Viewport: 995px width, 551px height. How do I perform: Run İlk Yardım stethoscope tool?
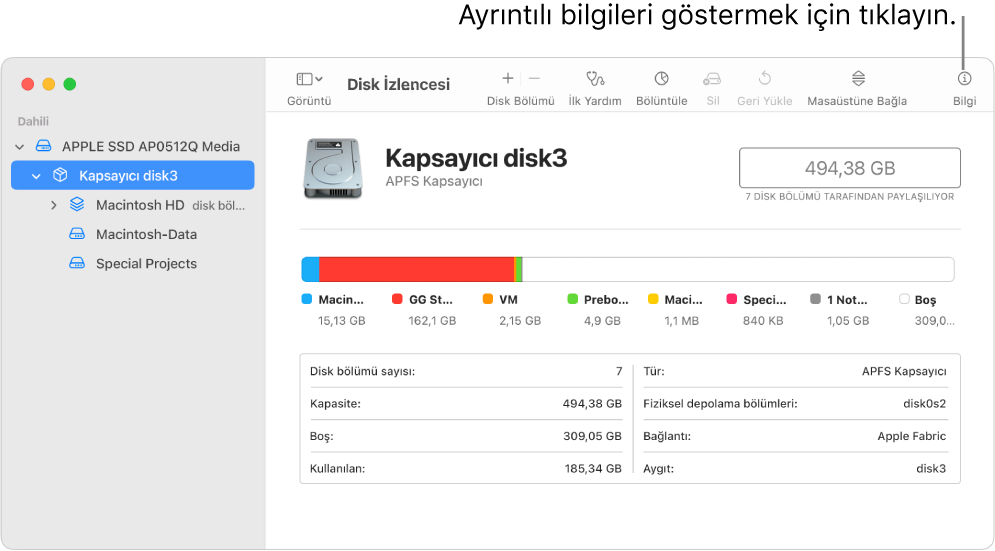click(595, 79)
